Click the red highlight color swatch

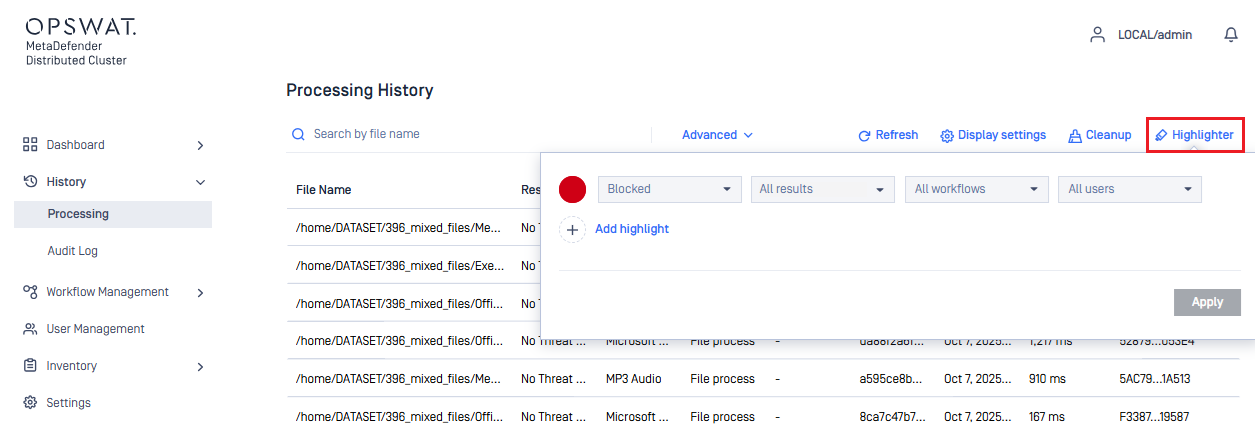572,189
